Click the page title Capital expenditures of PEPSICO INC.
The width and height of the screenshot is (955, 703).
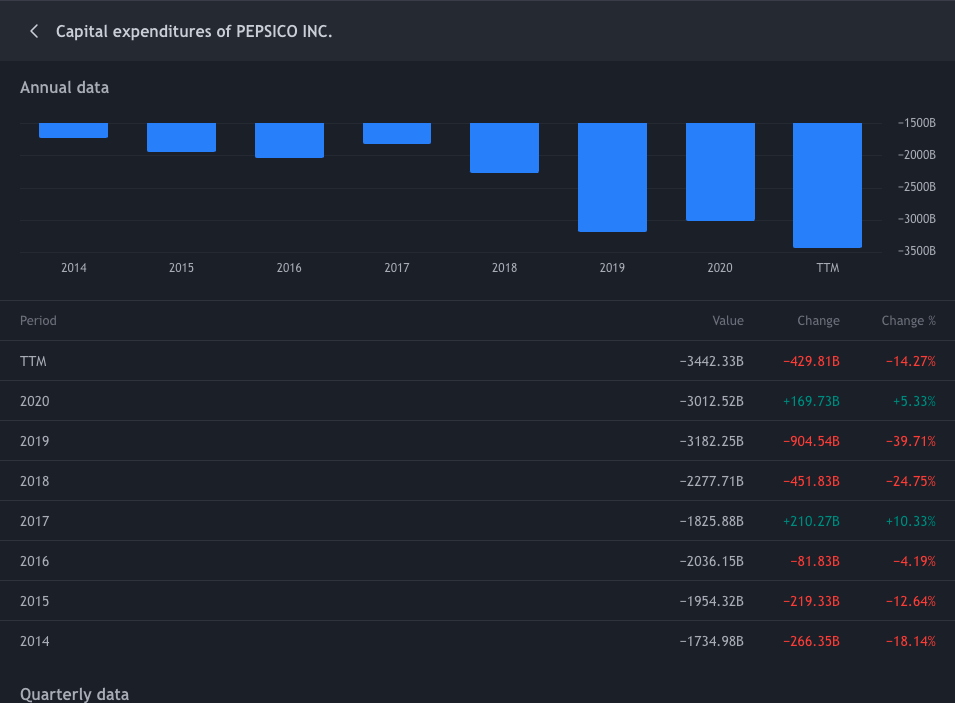coord(194,31)
